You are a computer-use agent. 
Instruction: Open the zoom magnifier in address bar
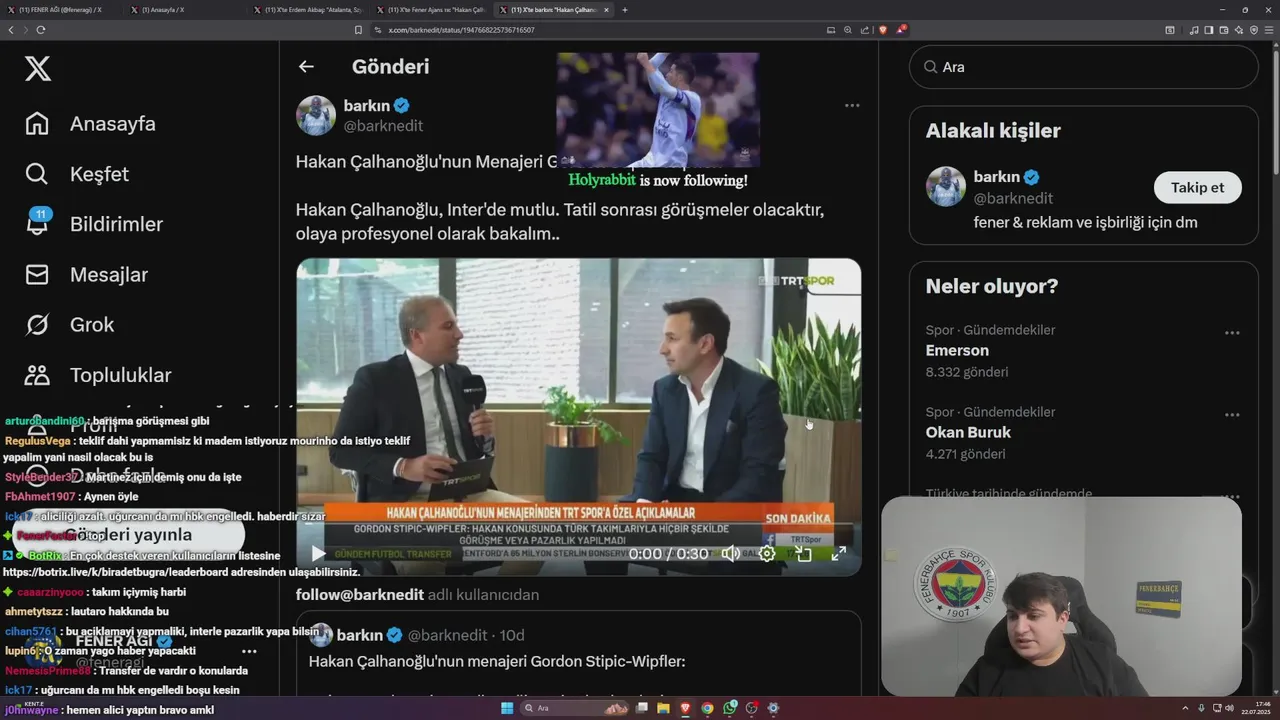pos(848,30)
